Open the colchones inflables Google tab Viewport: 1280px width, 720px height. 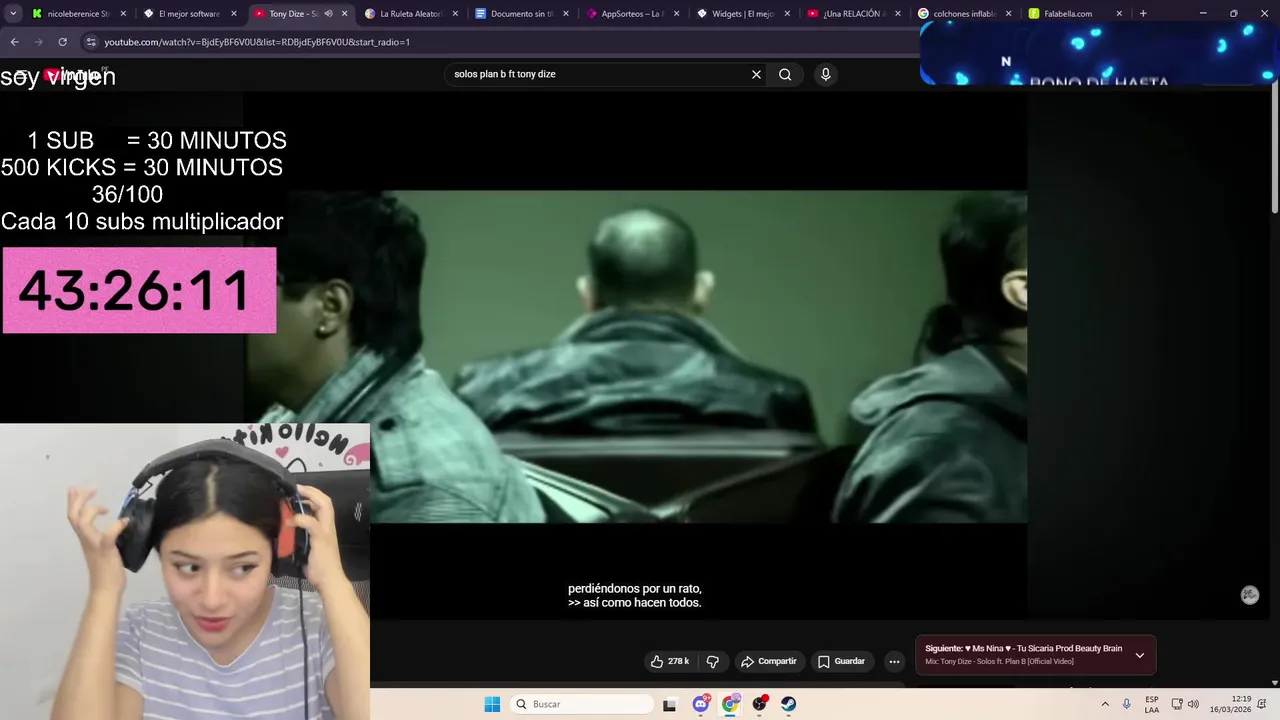(964, 14)
